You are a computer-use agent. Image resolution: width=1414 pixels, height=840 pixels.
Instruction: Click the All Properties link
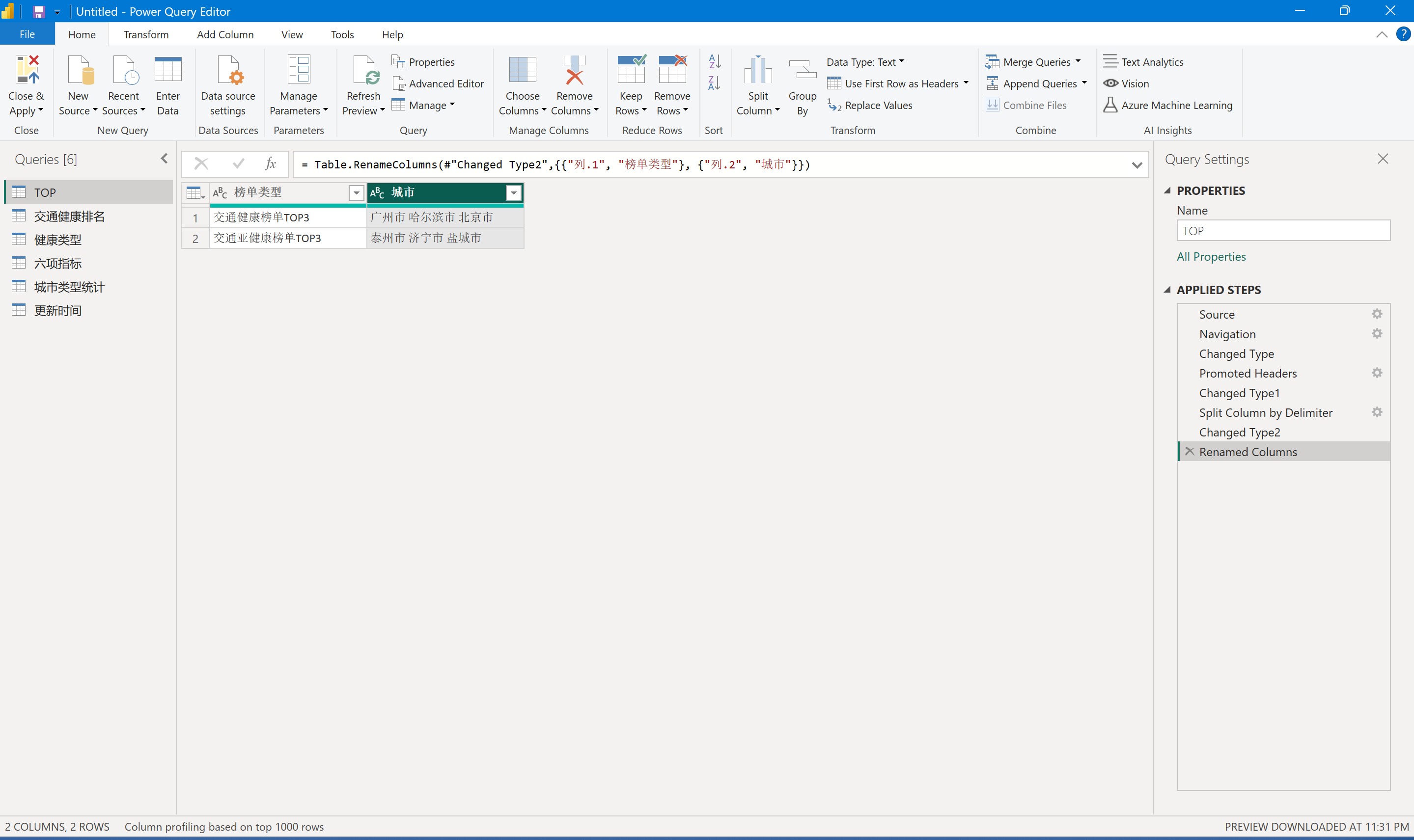pyautogui.click(x=1211, y=256)
